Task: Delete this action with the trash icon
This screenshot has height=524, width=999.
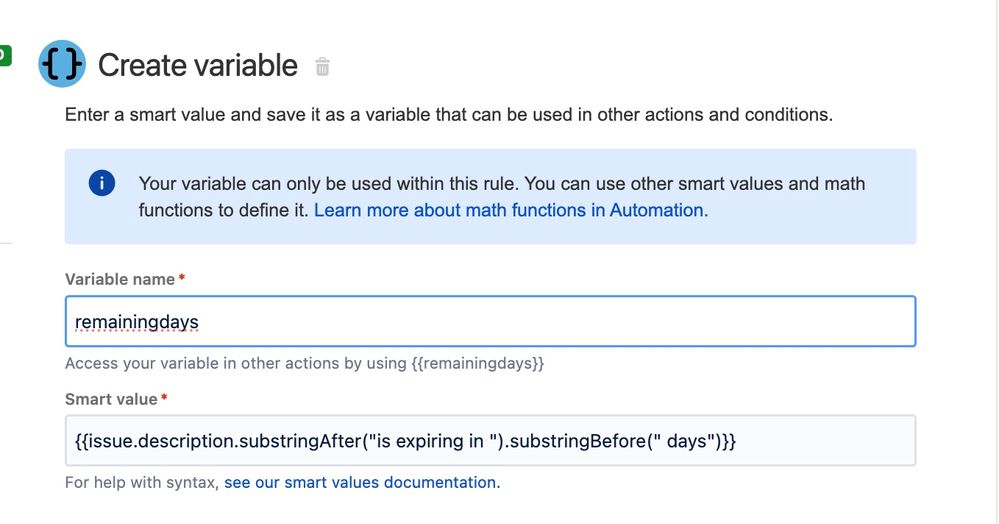Action: pyautogui.click(x=322, y=67)
